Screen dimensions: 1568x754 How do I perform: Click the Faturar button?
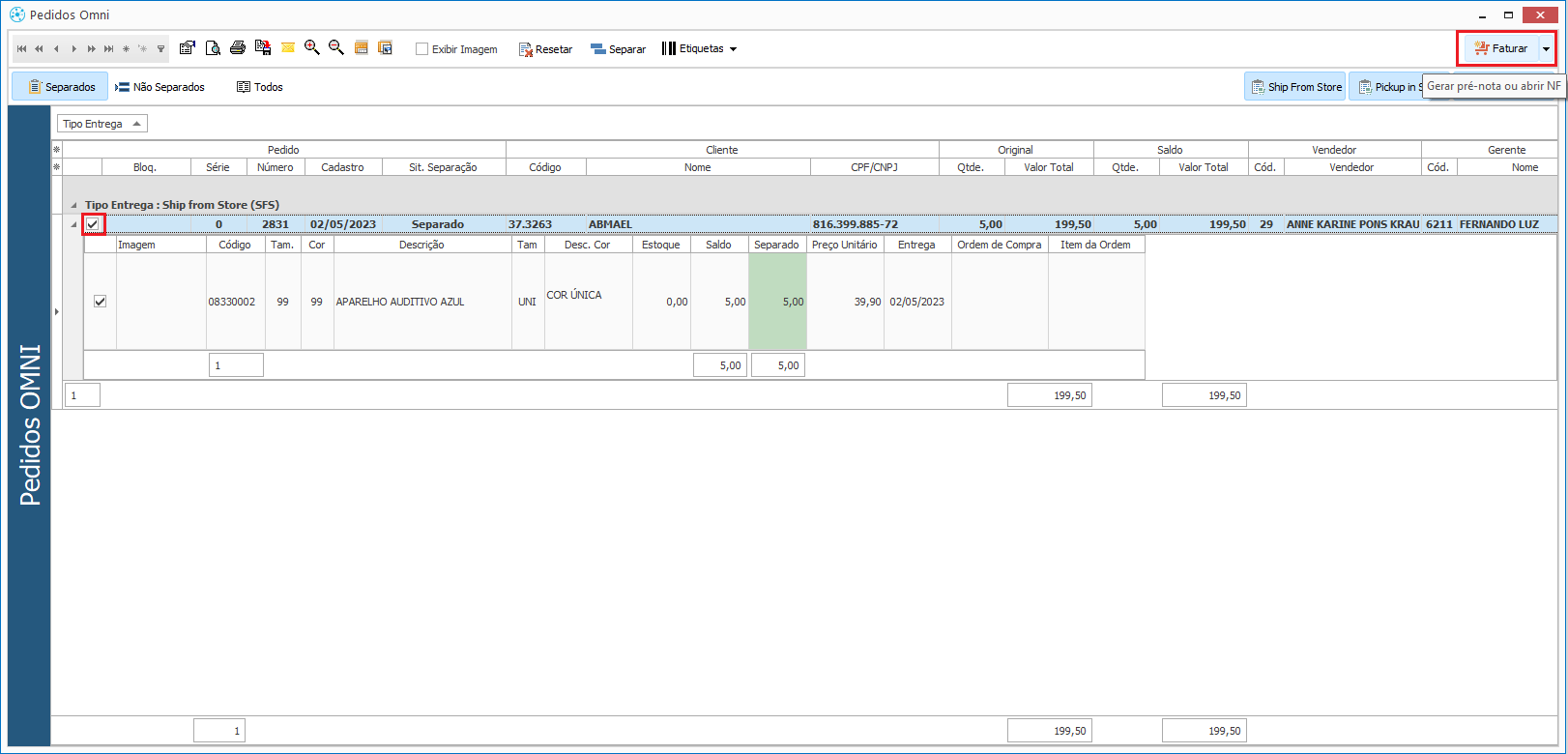point(1501,48)
